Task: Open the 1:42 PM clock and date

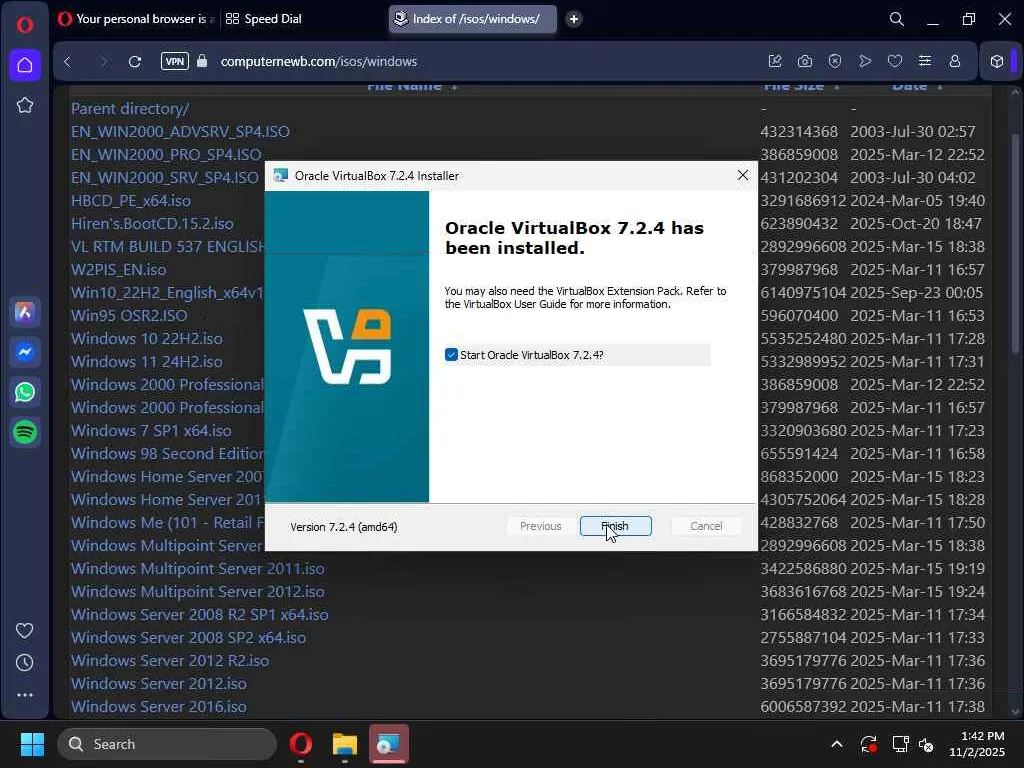Action: pos(976,744)
